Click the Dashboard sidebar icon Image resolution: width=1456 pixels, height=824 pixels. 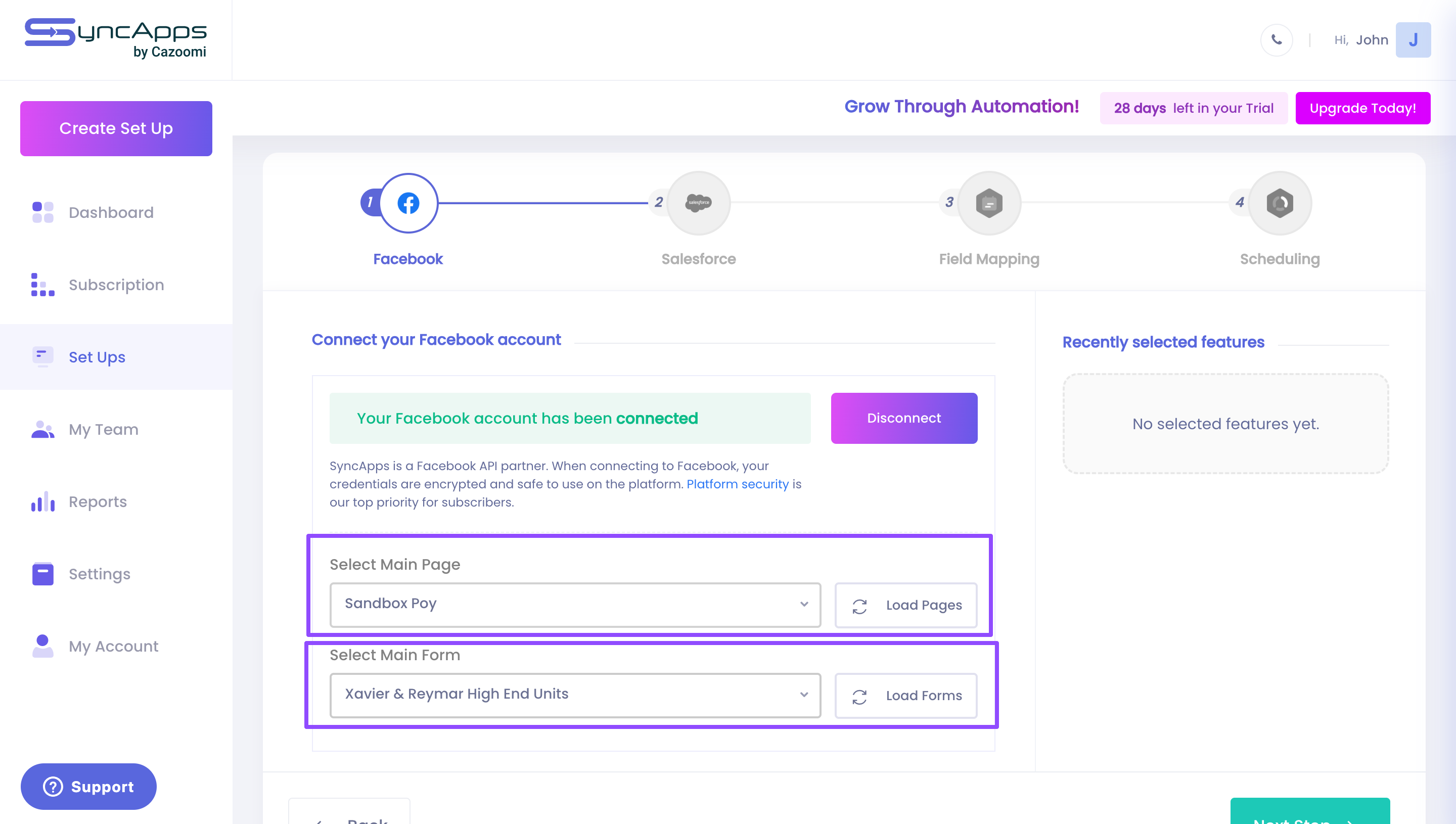coord(43,212)
